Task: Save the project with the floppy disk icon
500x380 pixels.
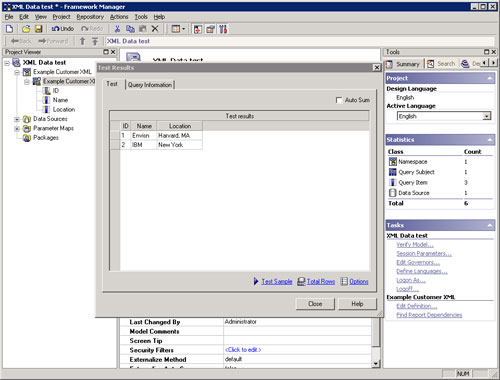Action: 39,29
